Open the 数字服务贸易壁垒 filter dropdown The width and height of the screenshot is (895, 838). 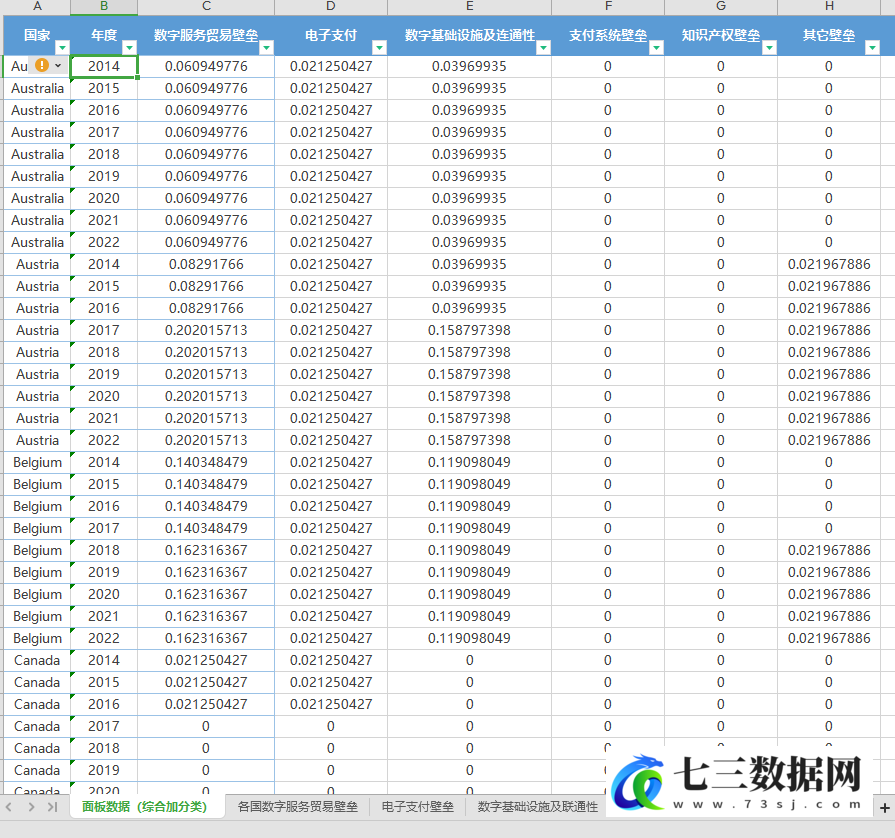pyautogui.click(x=267, y=47)
